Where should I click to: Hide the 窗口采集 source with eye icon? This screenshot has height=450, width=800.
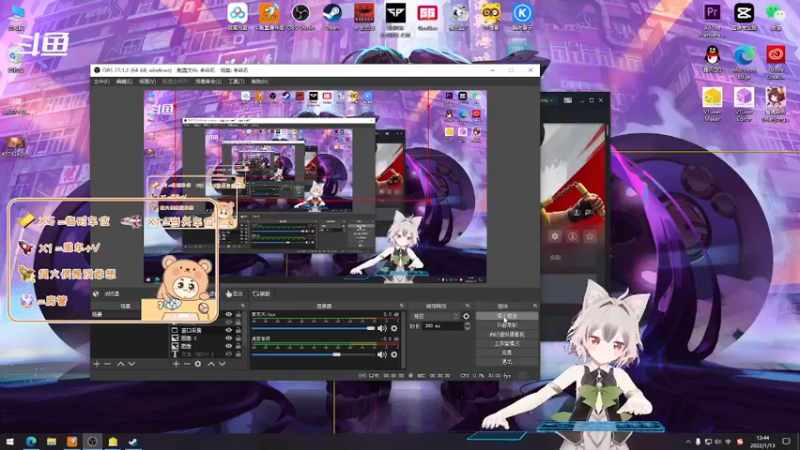(x=229, y=330)
